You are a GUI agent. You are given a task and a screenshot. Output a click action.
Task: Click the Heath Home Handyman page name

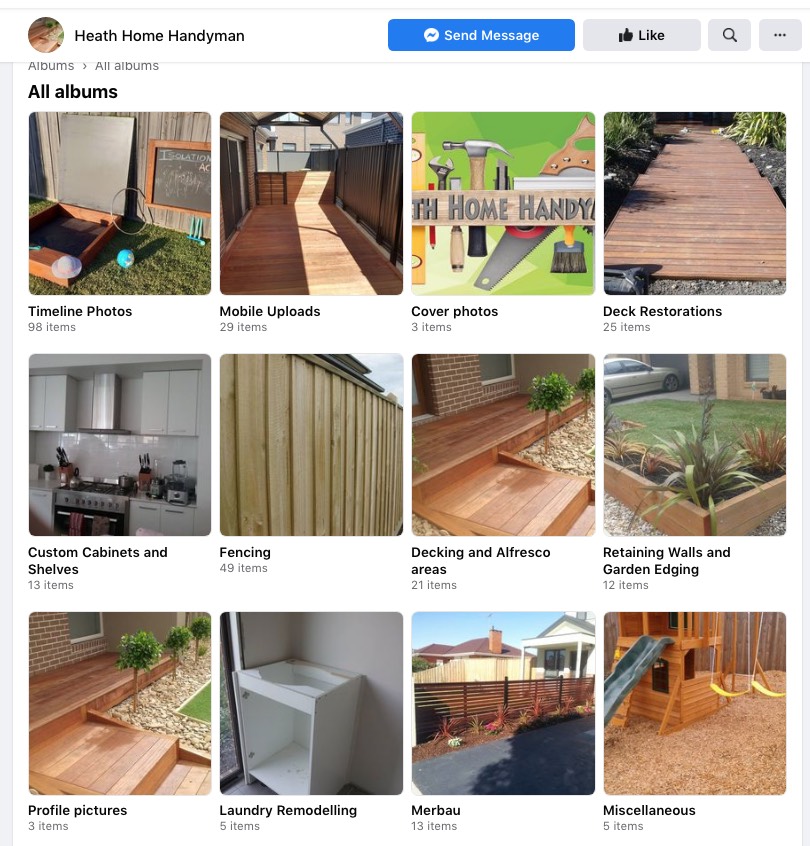159,36
